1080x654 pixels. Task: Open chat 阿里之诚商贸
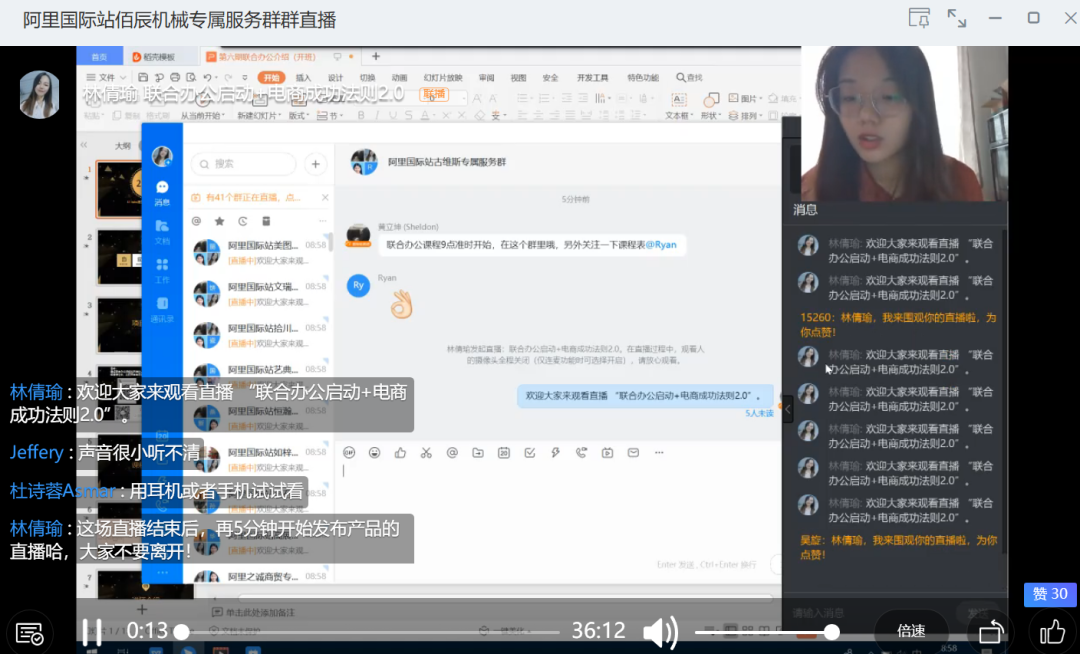point(260,576)
